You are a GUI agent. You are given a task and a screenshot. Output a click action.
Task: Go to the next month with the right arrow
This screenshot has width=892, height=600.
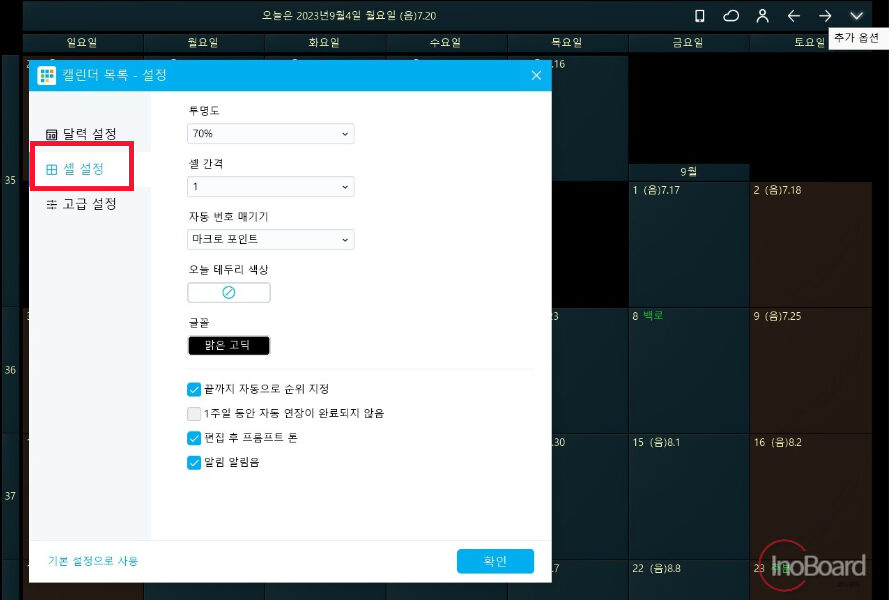point(825,16)
